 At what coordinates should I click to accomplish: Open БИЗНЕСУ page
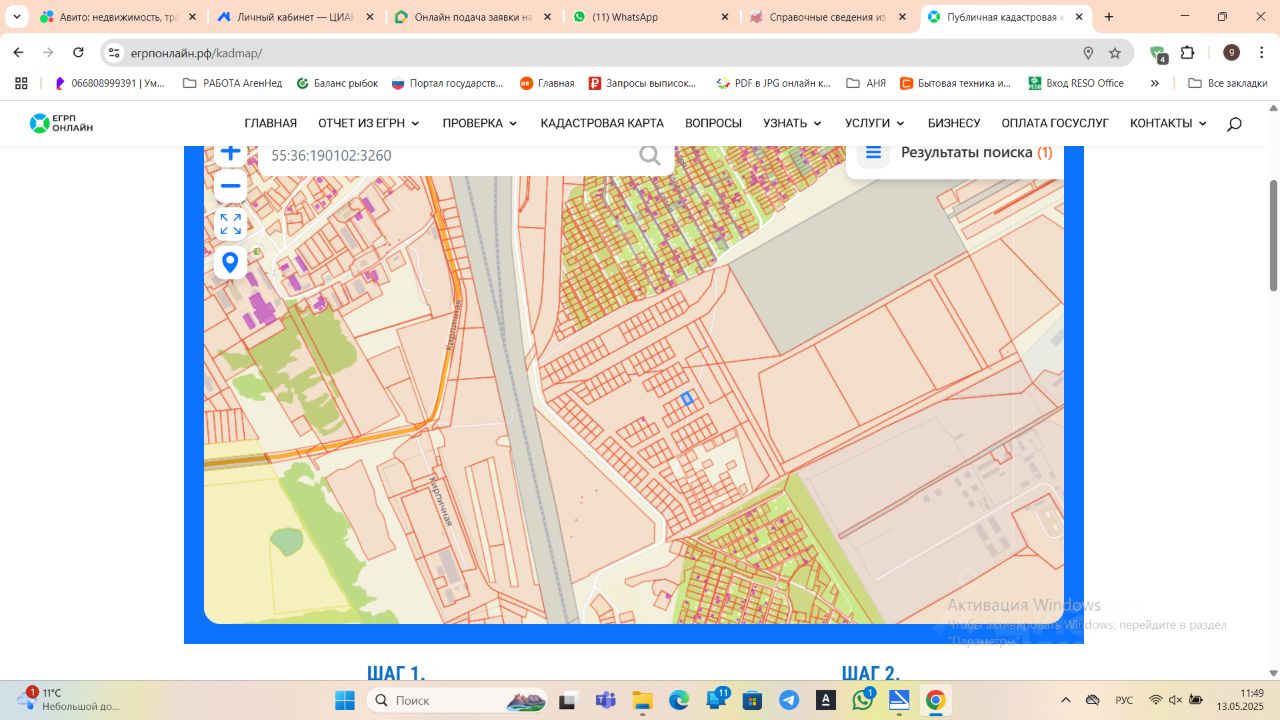954,123
